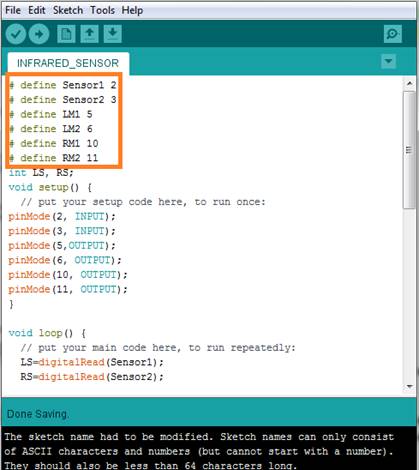The height and width of the screenshot is (470, 419).
Task: Open the Sketch menu
Action: pos(68,10)
